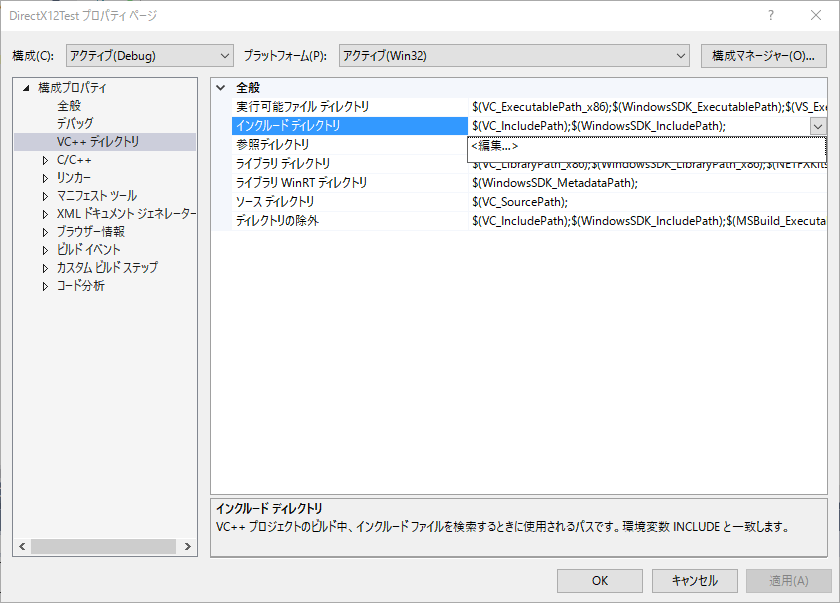The width and height of the screenshot is (840, 603).
Task: Select デバッグ in the property tree
Action: click(75, 124)
